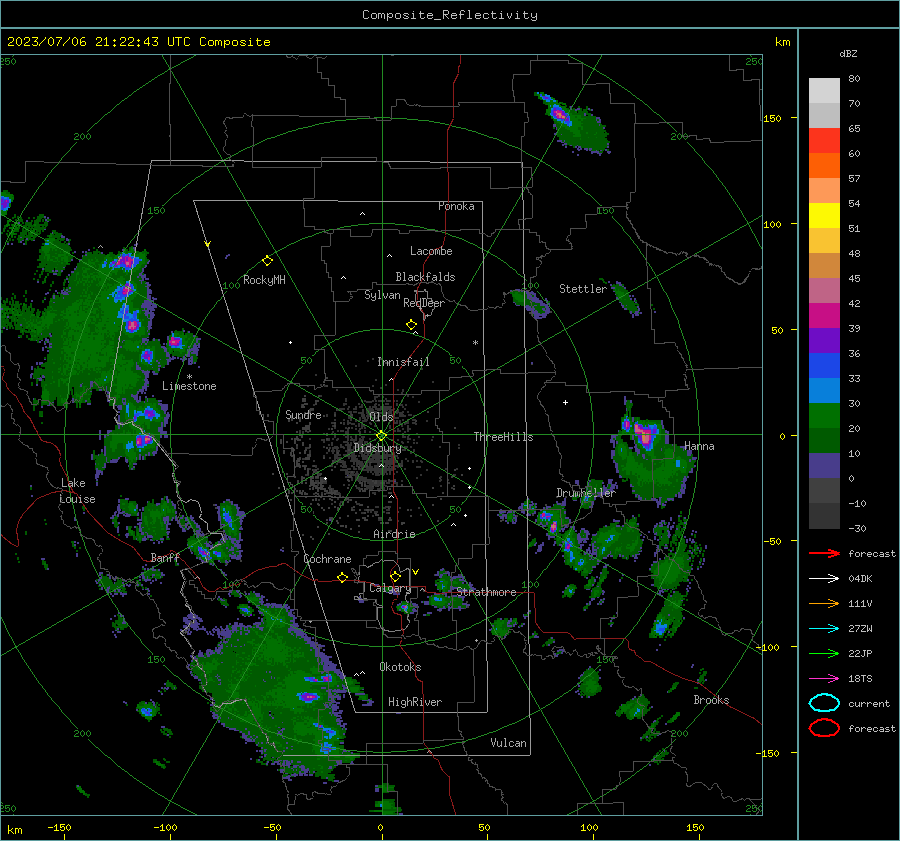
Task: Click the white plus marker west of Hanna
Action: click(565, 402)
